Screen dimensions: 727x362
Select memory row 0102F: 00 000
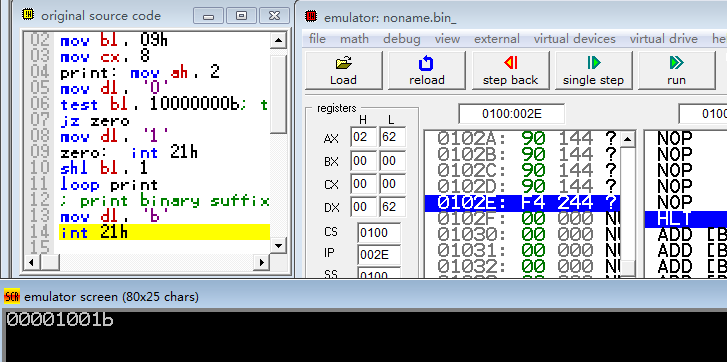coord(523,219)
